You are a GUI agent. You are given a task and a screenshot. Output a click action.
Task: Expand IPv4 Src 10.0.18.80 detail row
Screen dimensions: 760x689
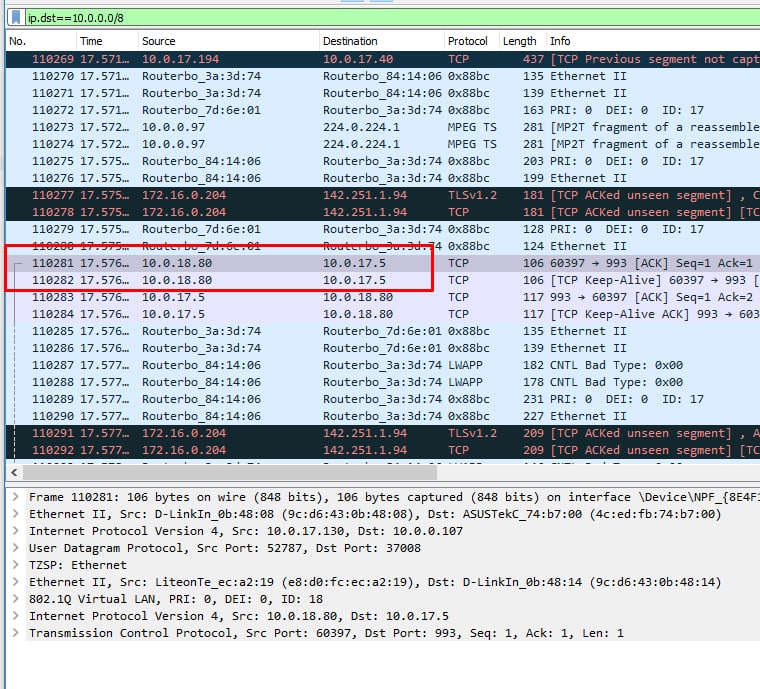(16, 615)
